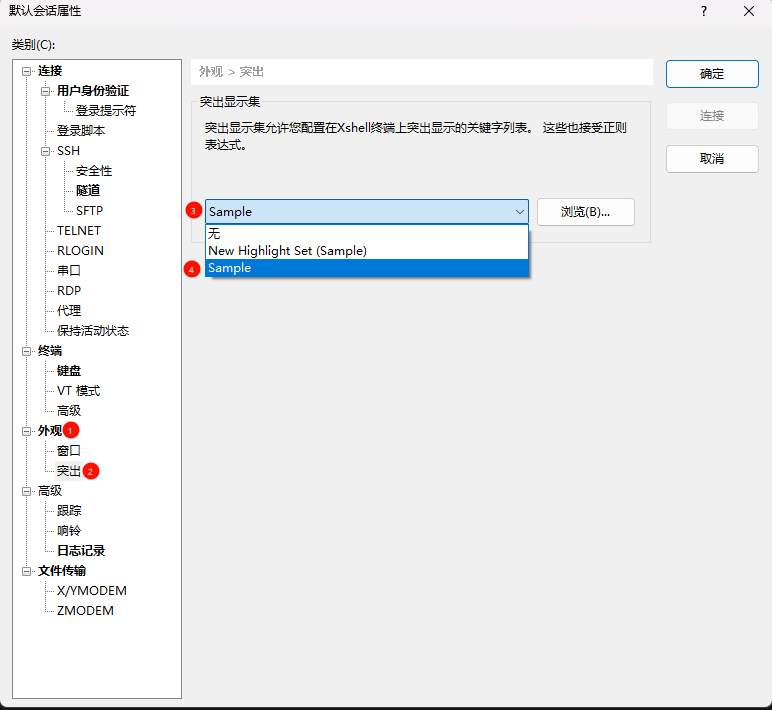Select the 文件传输 category

pyautogui.click(x=62, y=571)
